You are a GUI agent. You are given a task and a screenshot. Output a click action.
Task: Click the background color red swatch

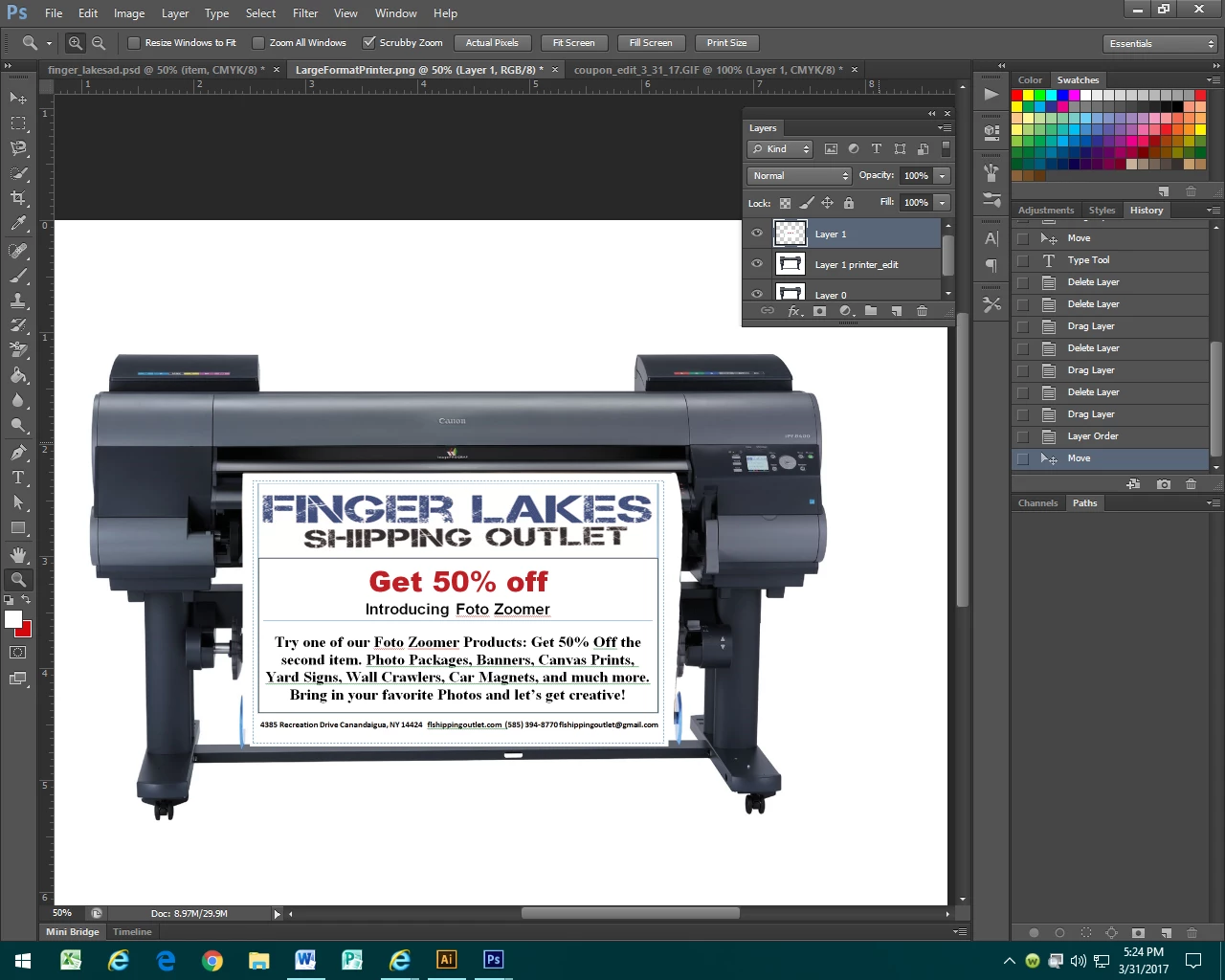(26, 631)
